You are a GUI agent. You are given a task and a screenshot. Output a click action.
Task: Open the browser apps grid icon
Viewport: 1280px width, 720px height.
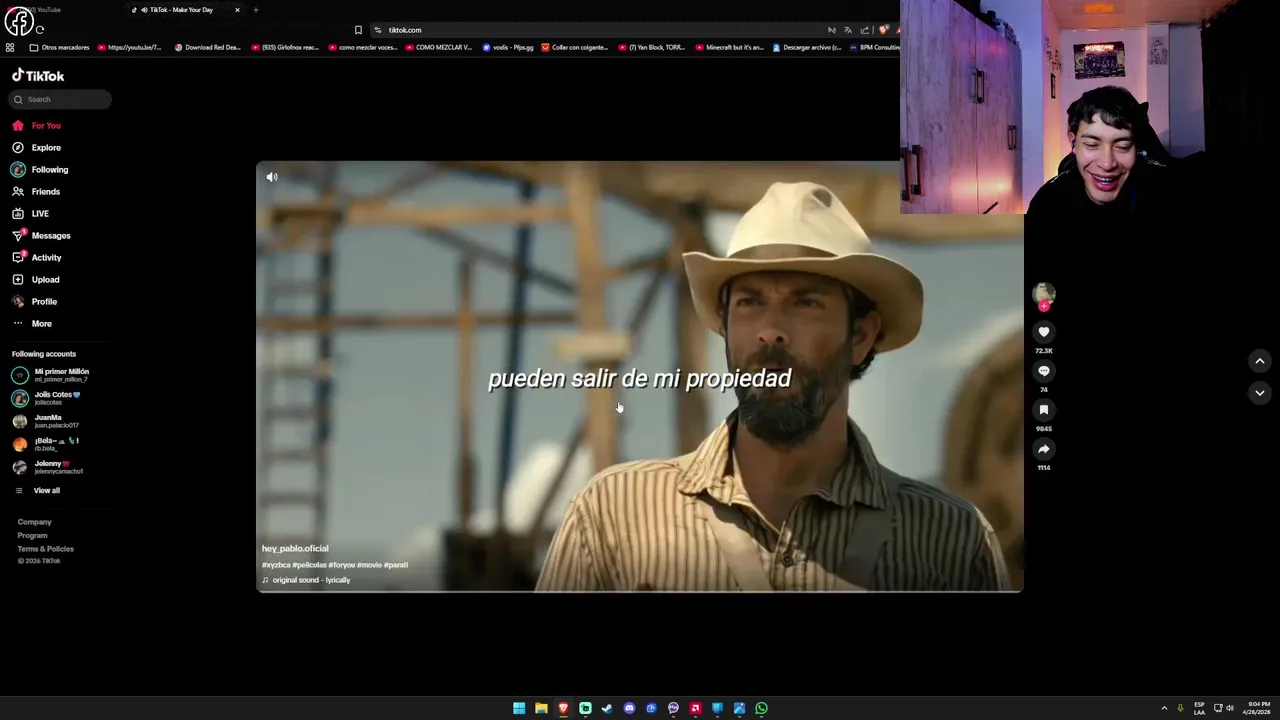click(x=10, y=47)
